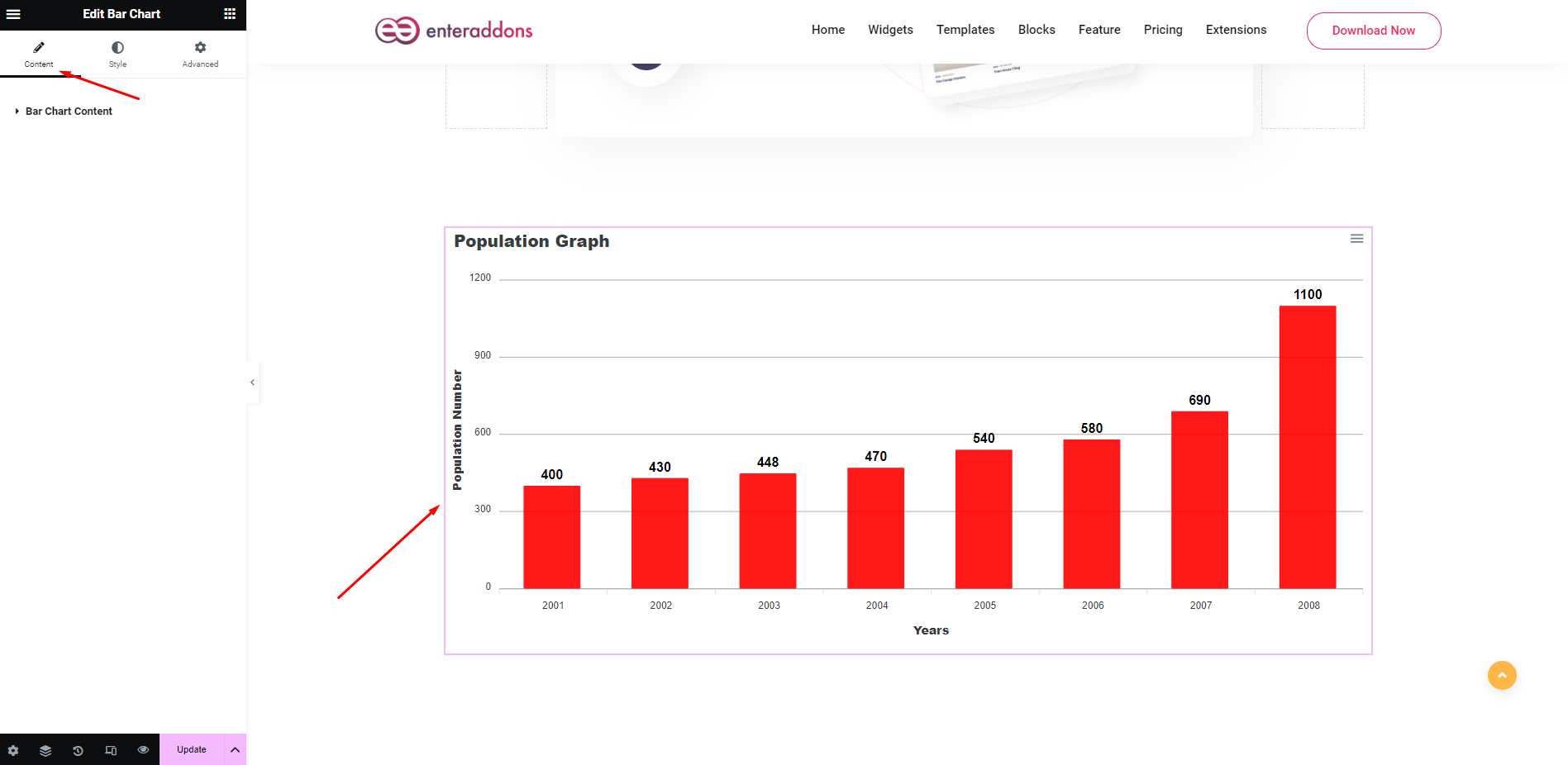Open the Templates menu item
The image size is (1568, 765).
[965, 30]
